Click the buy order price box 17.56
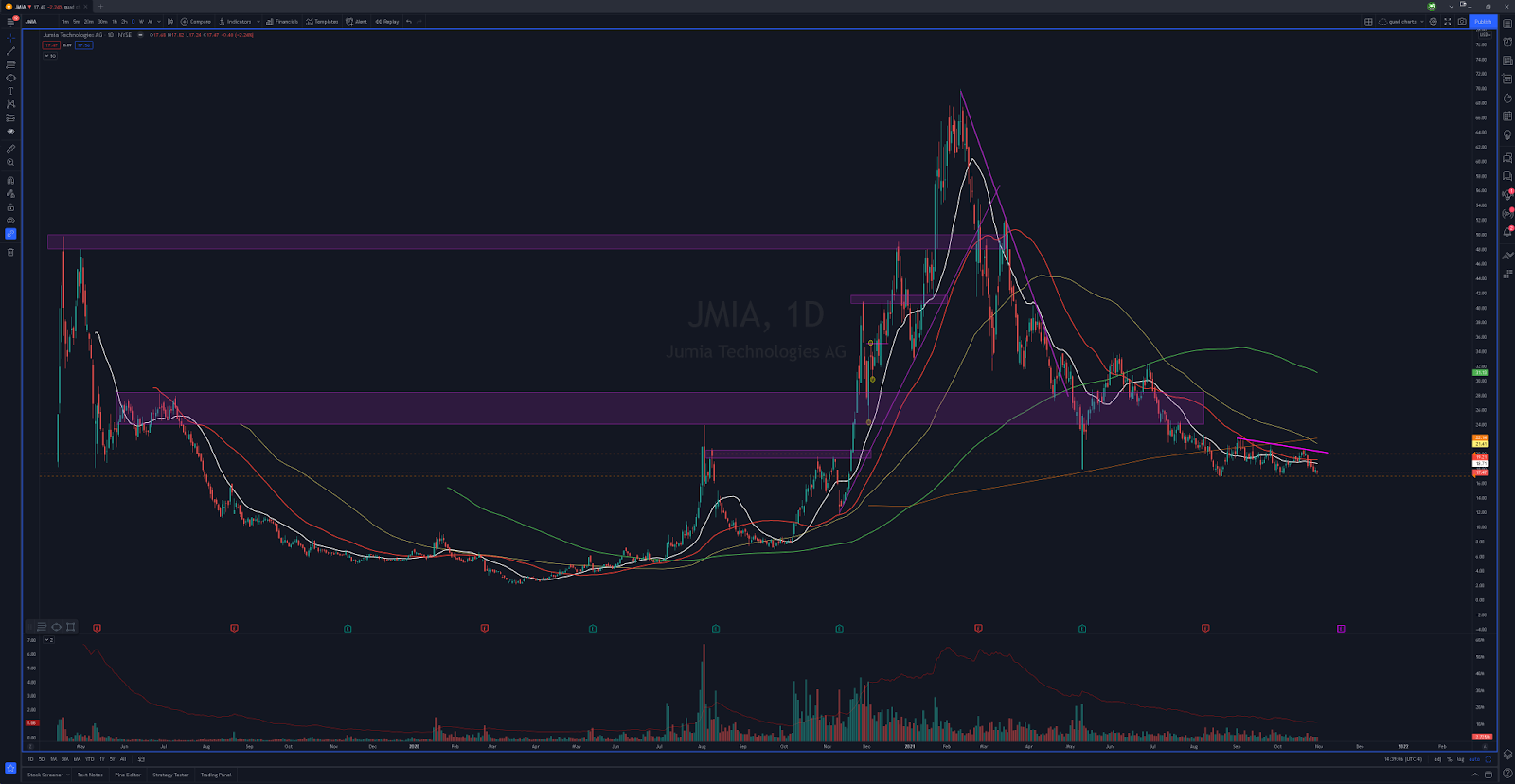Image resolution: width=1515 pixels, height=784 pixels. (x=84, y=45)
